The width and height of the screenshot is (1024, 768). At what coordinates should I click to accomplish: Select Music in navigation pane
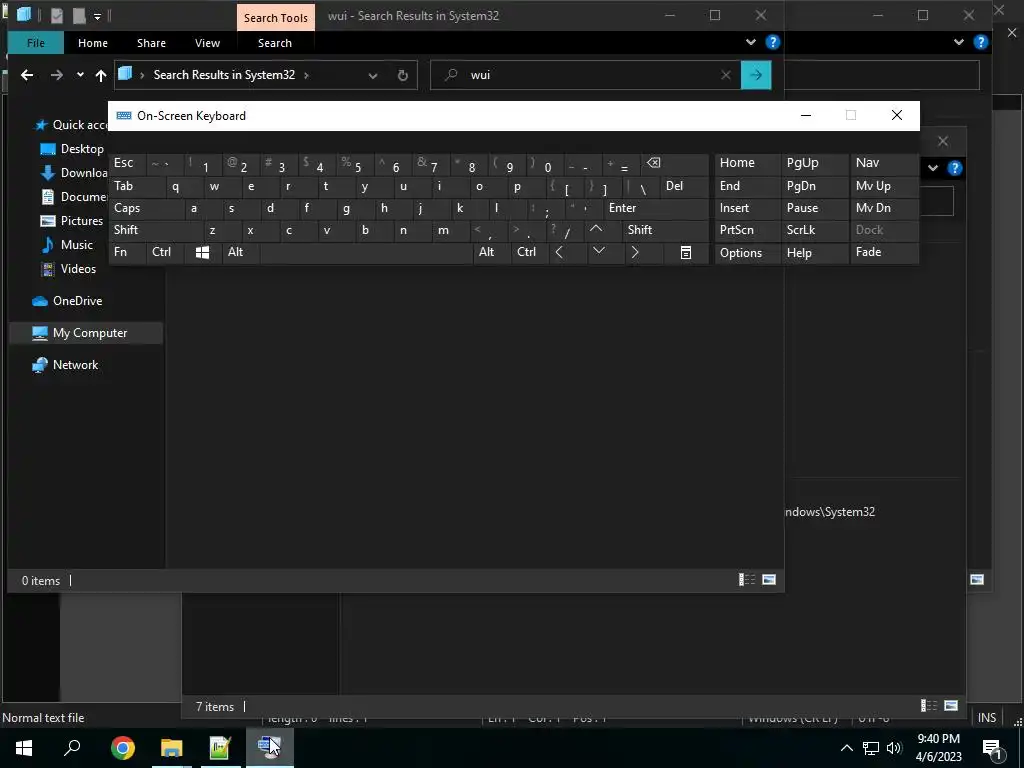pos(67,245)
